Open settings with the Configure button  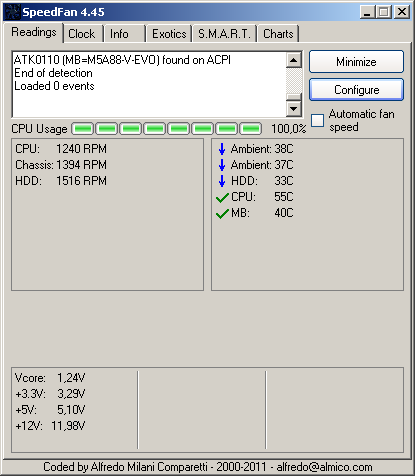(356, 90)
